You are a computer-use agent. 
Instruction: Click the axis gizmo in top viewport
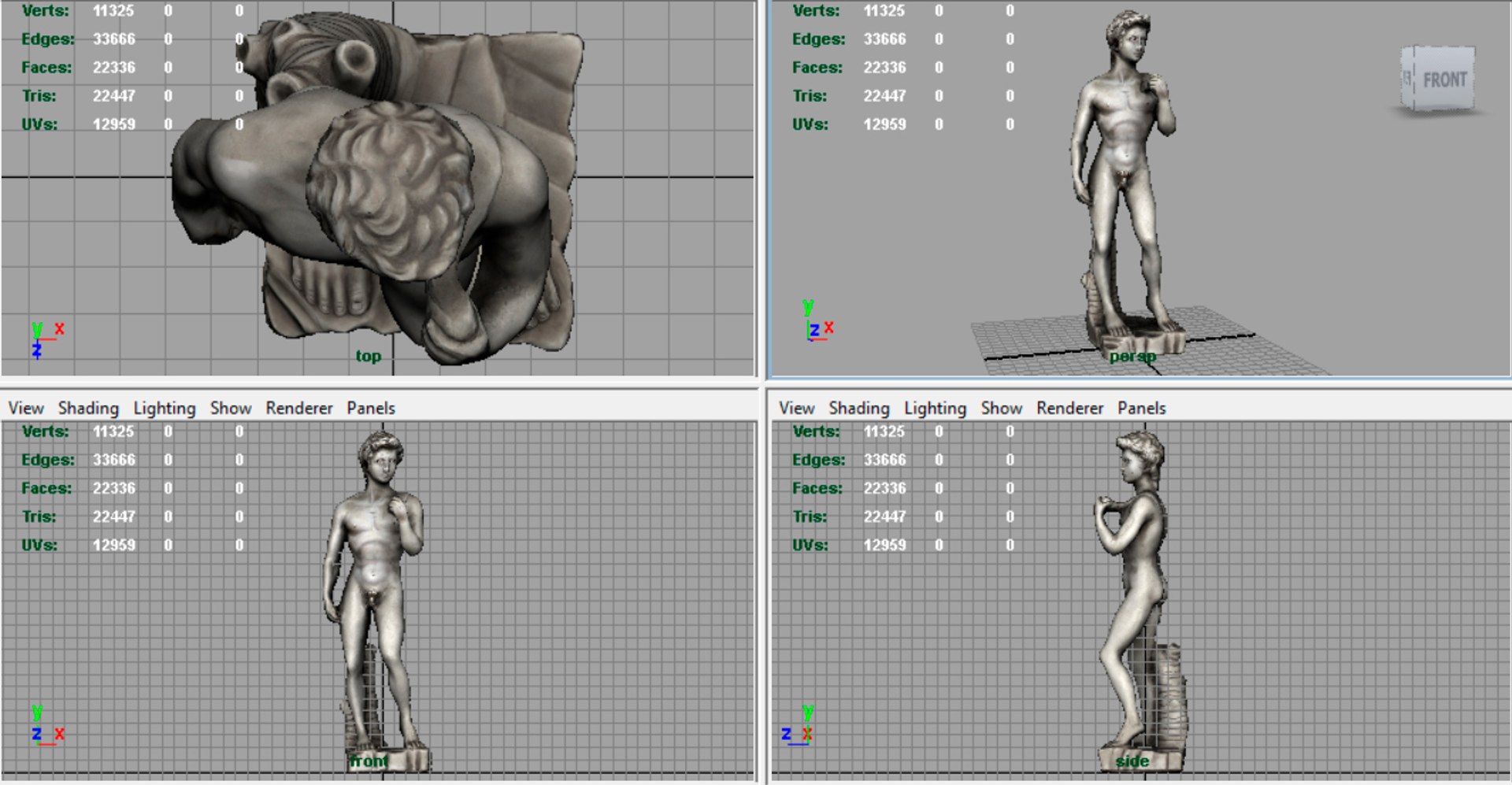point(46,339)
